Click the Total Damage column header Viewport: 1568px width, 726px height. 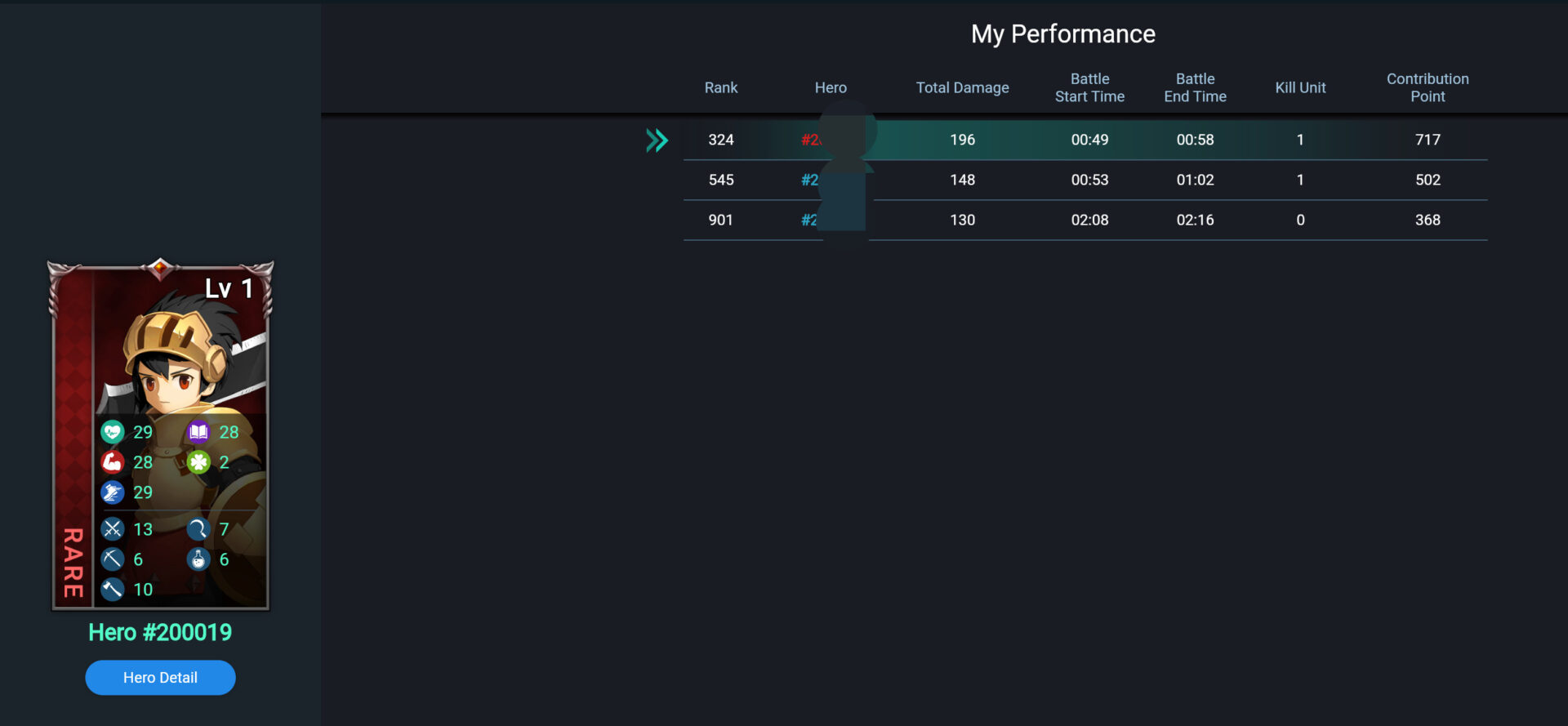coord(962,87)
